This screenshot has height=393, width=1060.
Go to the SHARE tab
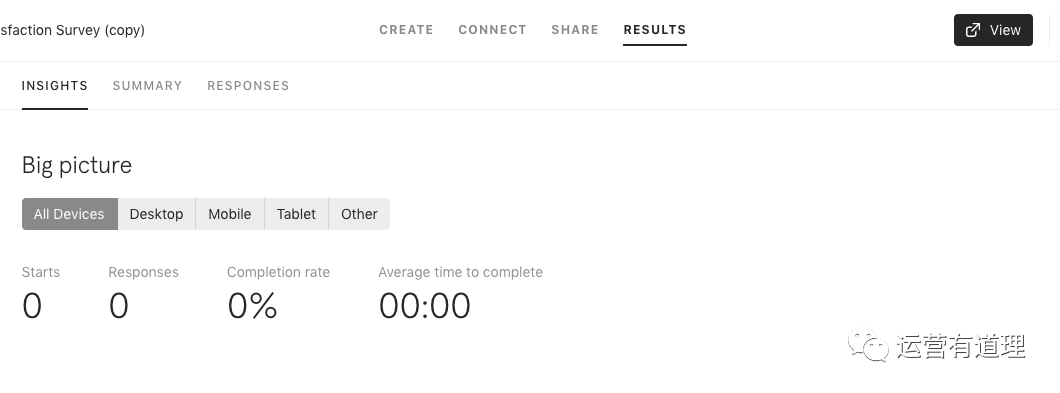coord(575,30)
